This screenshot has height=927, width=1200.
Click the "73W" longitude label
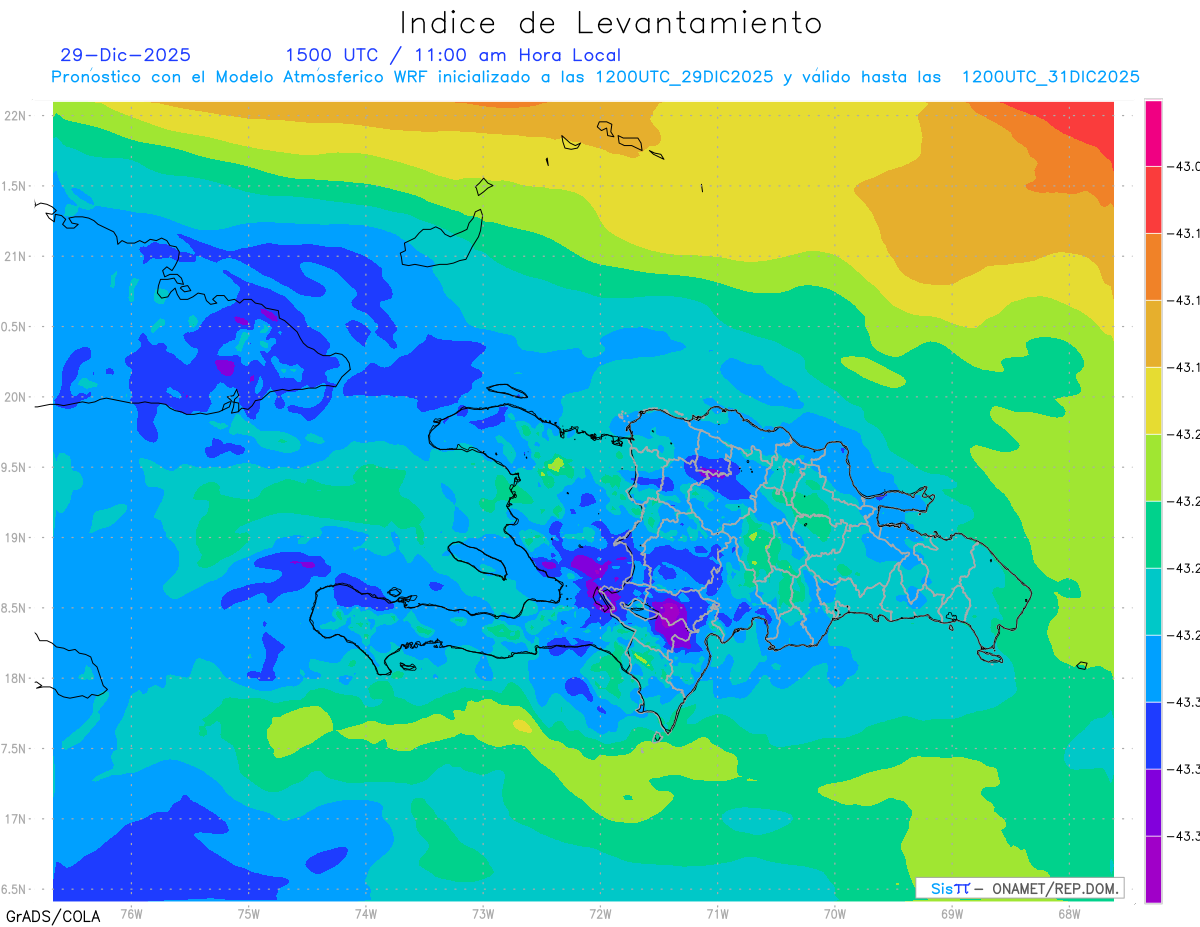[483, 913]
